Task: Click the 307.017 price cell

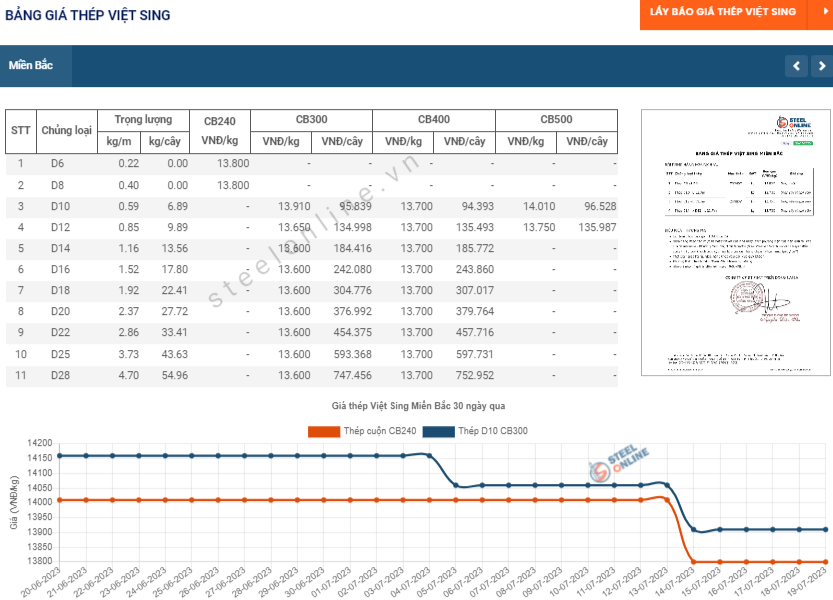Action: pyautogui.click(x=475, y=291)
